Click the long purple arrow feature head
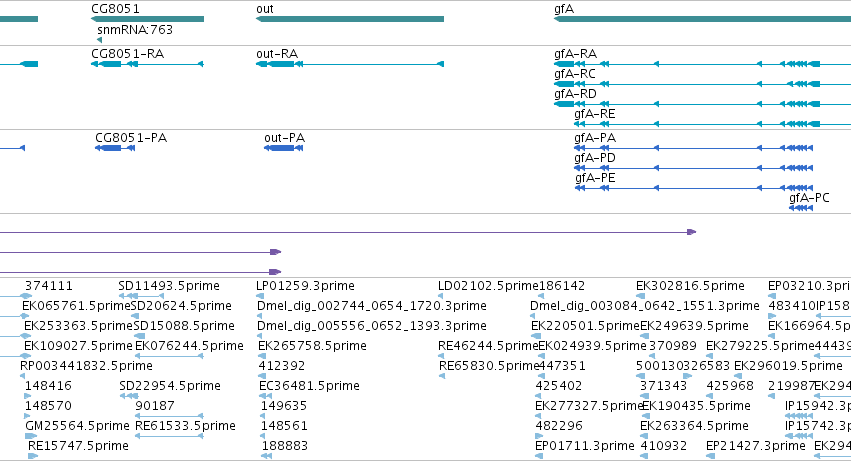Screen dimensions: 851x461 coord(691,232)
